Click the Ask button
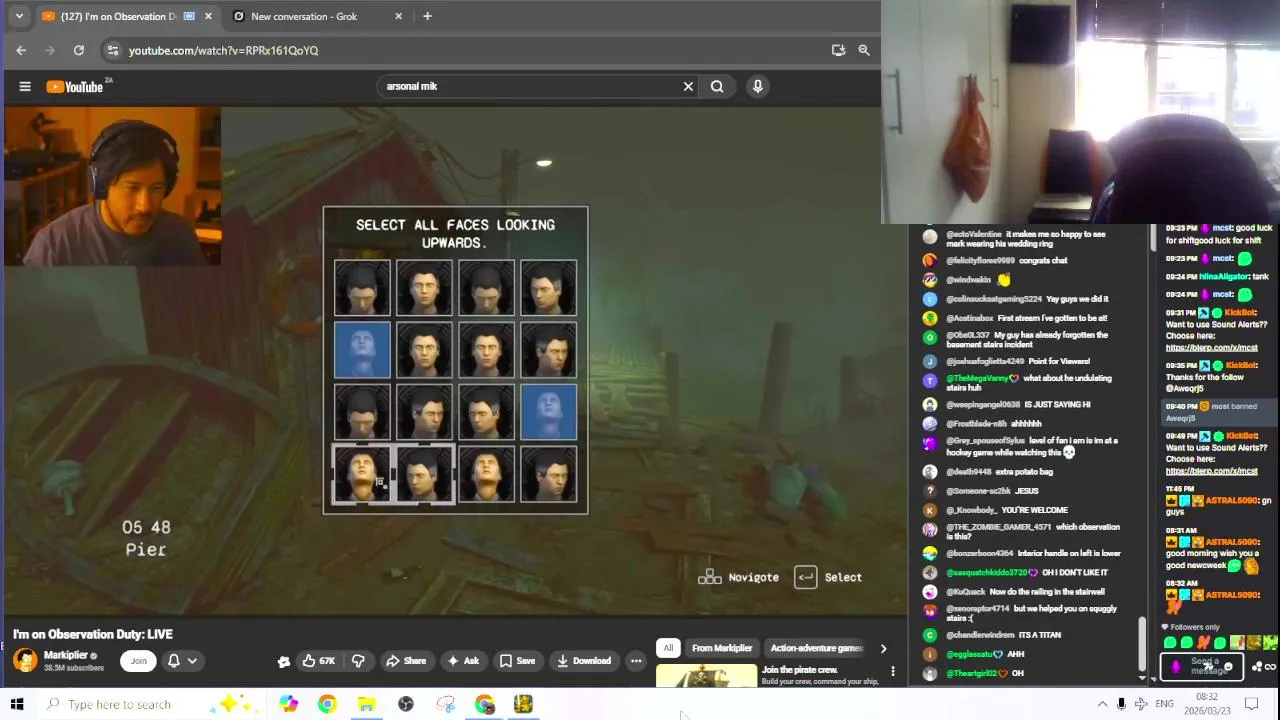The width and height of the screenshot is (1280, 720). [463, 661]
